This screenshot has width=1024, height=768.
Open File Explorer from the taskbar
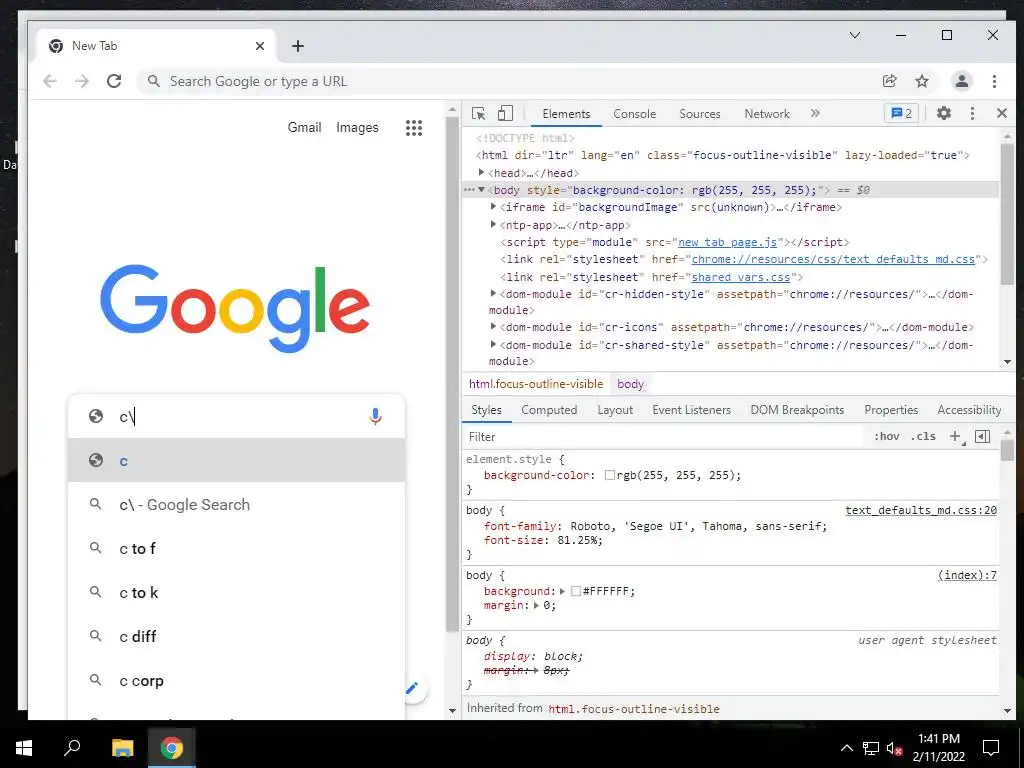coord(122,748)
